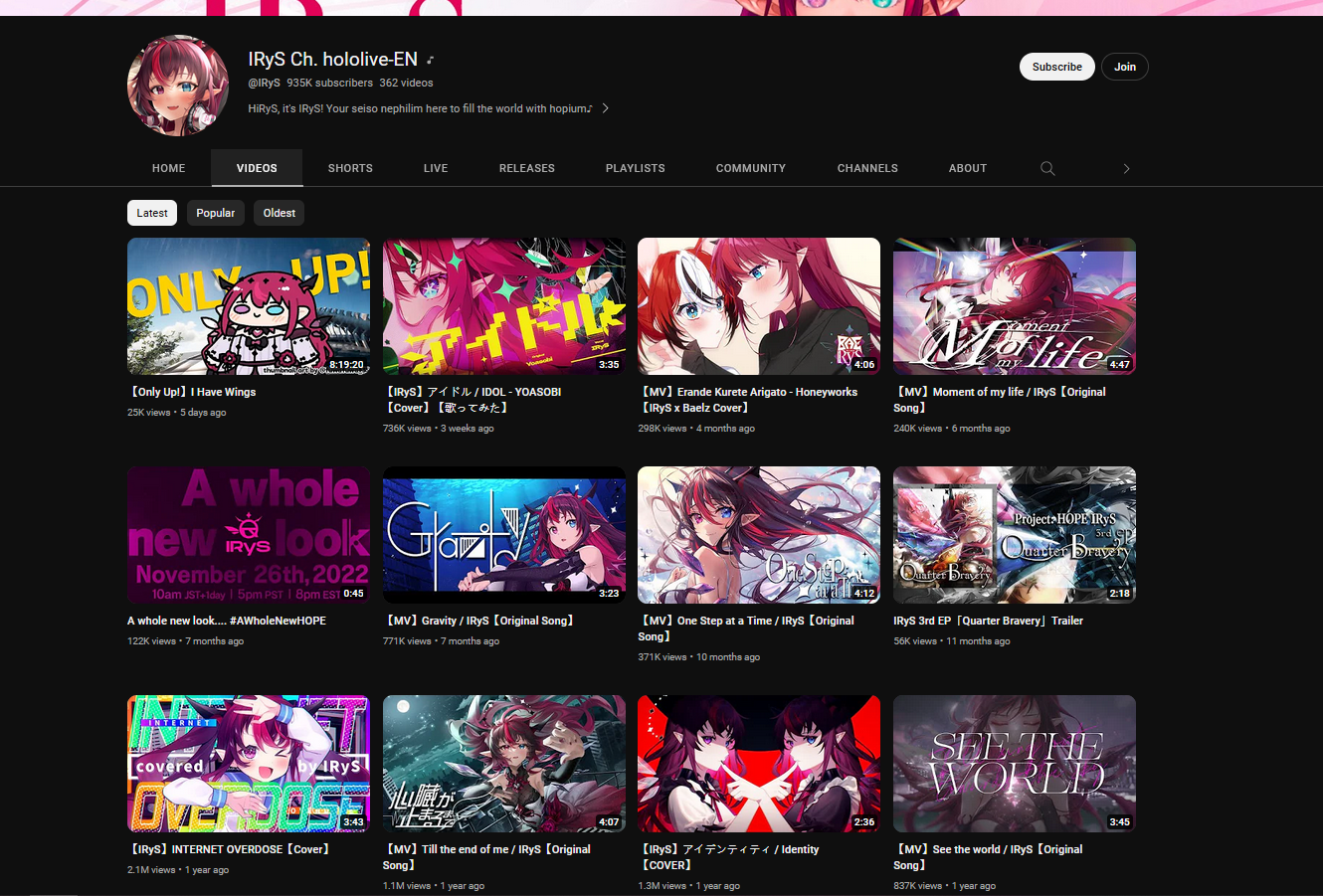Screen dimensions: 1323x896
Task: Open 'One Step at a Time' title
Action: (x=746, y=628)
